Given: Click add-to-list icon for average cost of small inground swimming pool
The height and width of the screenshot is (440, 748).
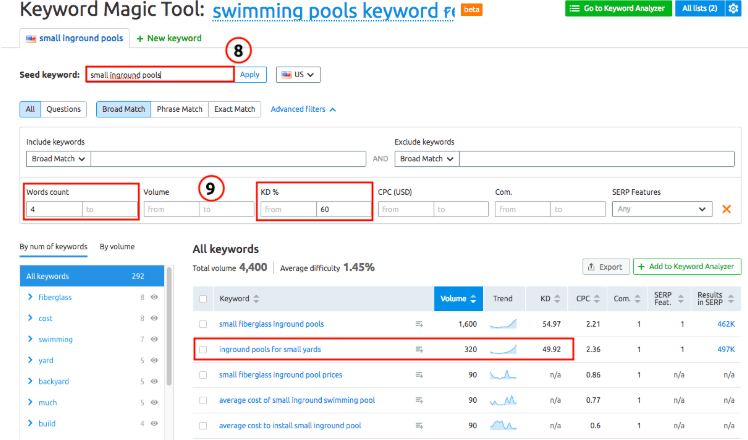Looking at the screenshot, I should click(x=419, y=400).
